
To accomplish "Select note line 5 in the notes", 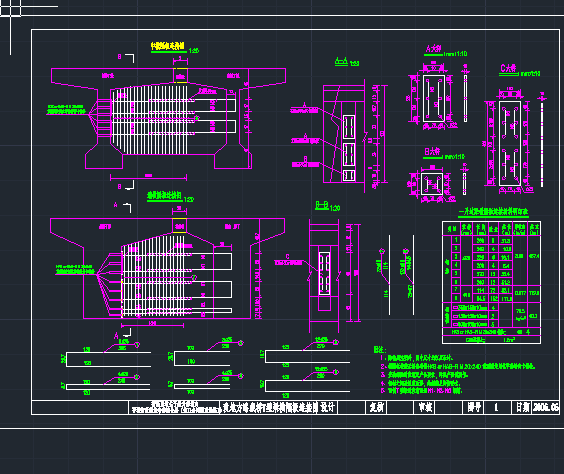I will (x=421, y=390).
